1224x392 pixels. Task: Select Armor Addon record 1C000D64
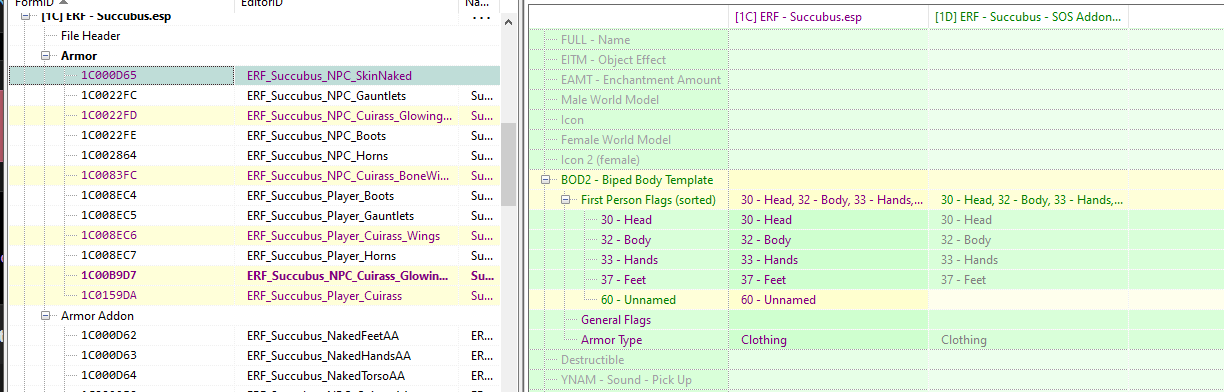[x=109, y=376]
